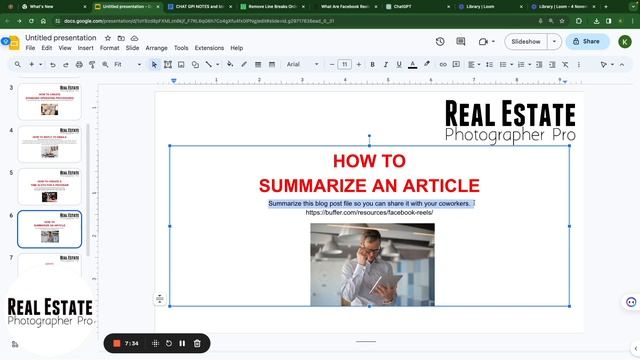Toggle underline formatting

pos(399,64)
